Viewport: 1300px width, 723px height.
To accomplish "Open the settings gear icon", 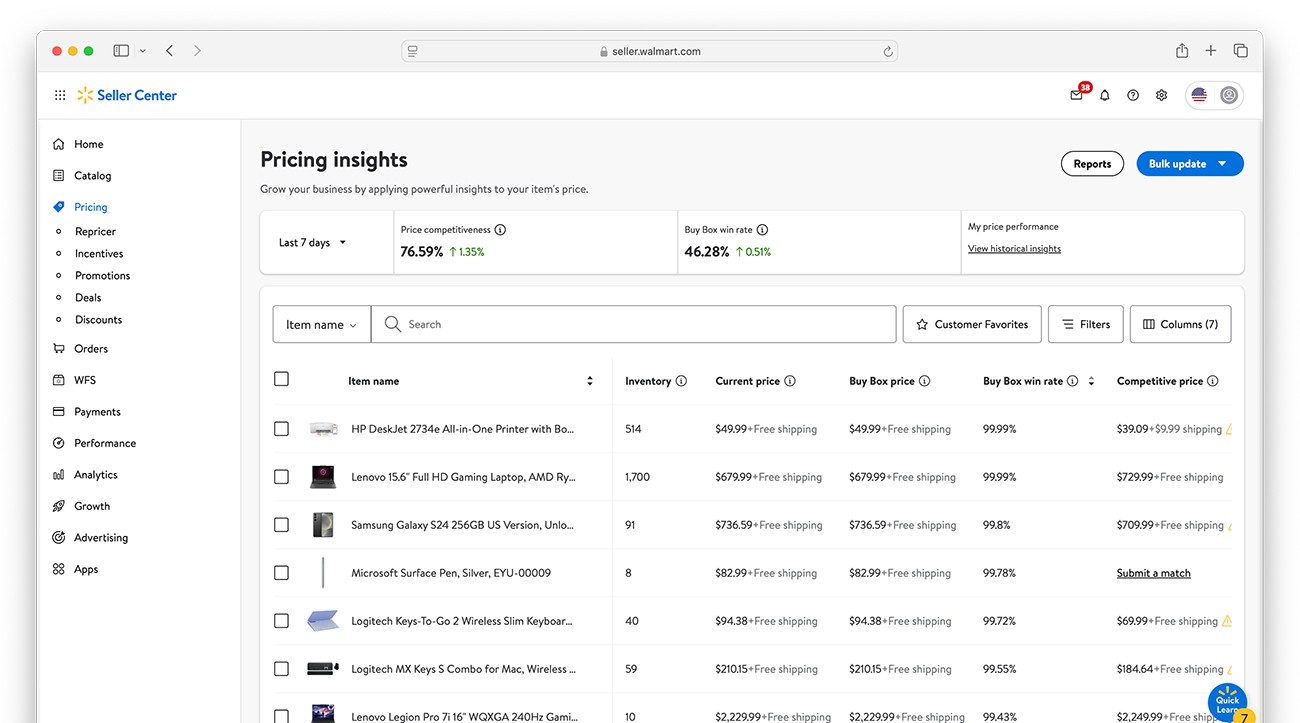I will tap(1161, 96).
